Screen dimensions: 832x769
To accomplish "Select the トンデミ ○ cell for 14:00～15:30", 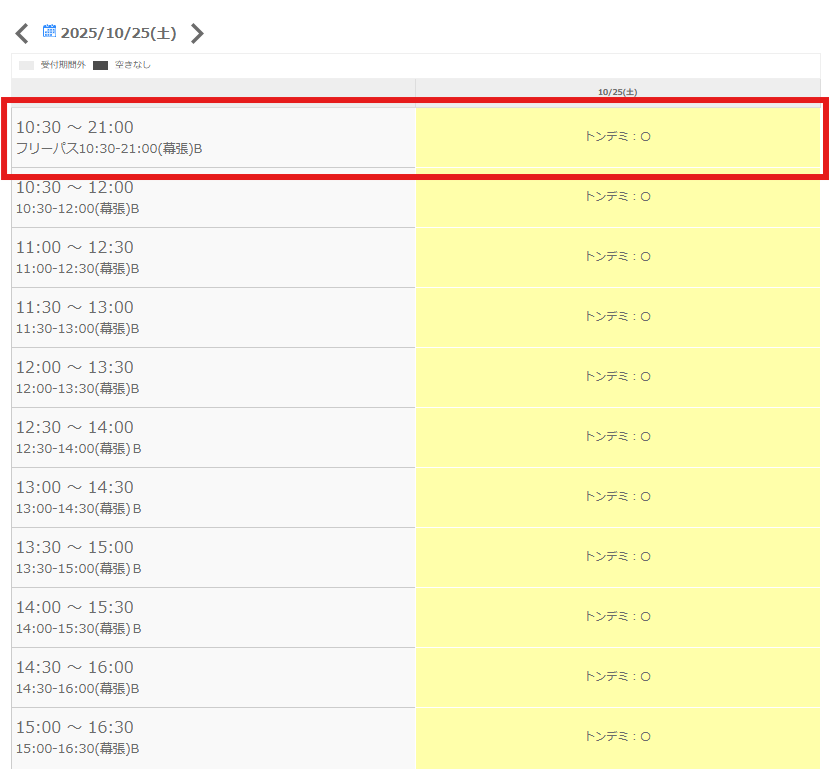I will tap(617, 617).
